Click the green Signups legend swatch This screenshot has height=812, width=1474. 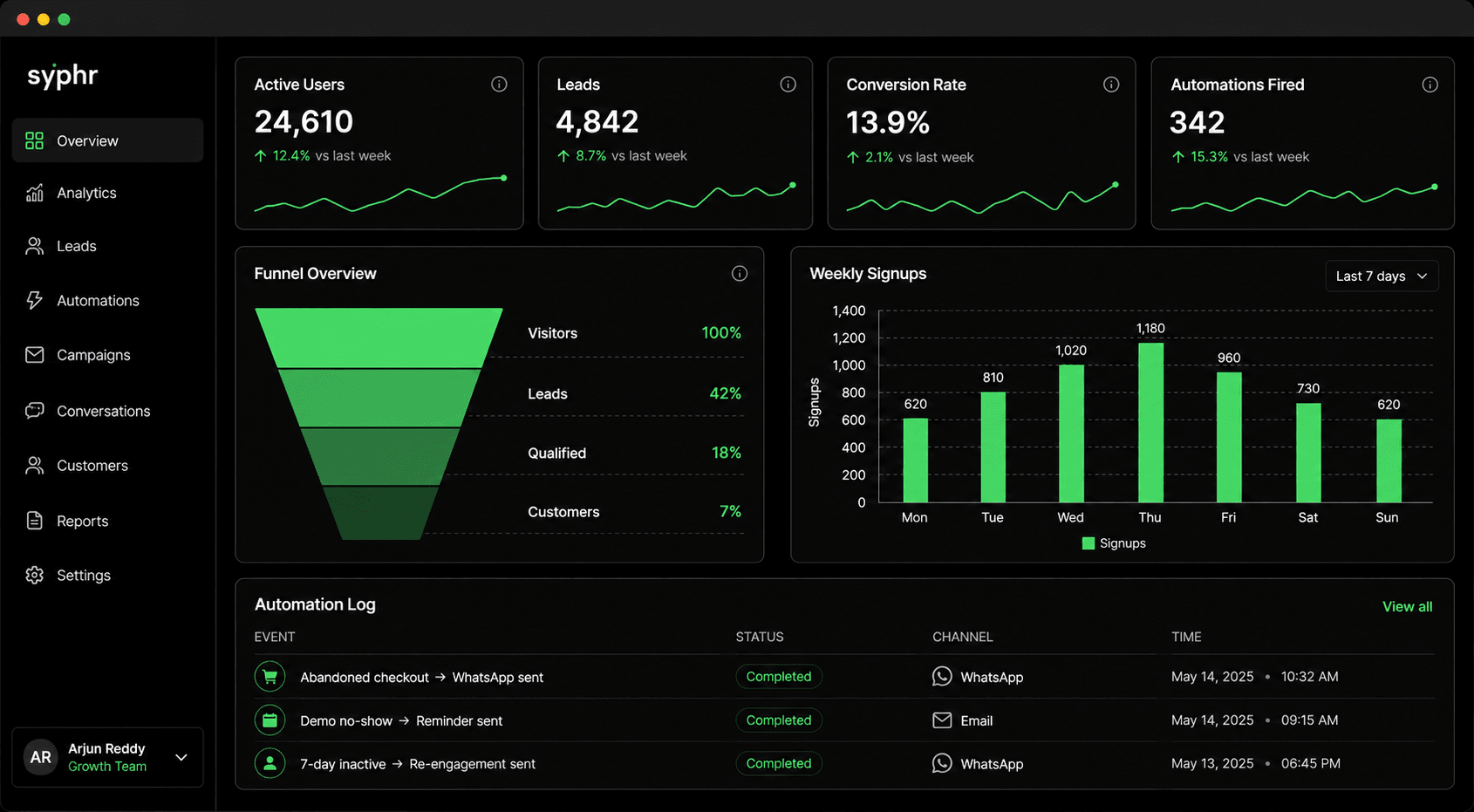tap(1088, 543)
